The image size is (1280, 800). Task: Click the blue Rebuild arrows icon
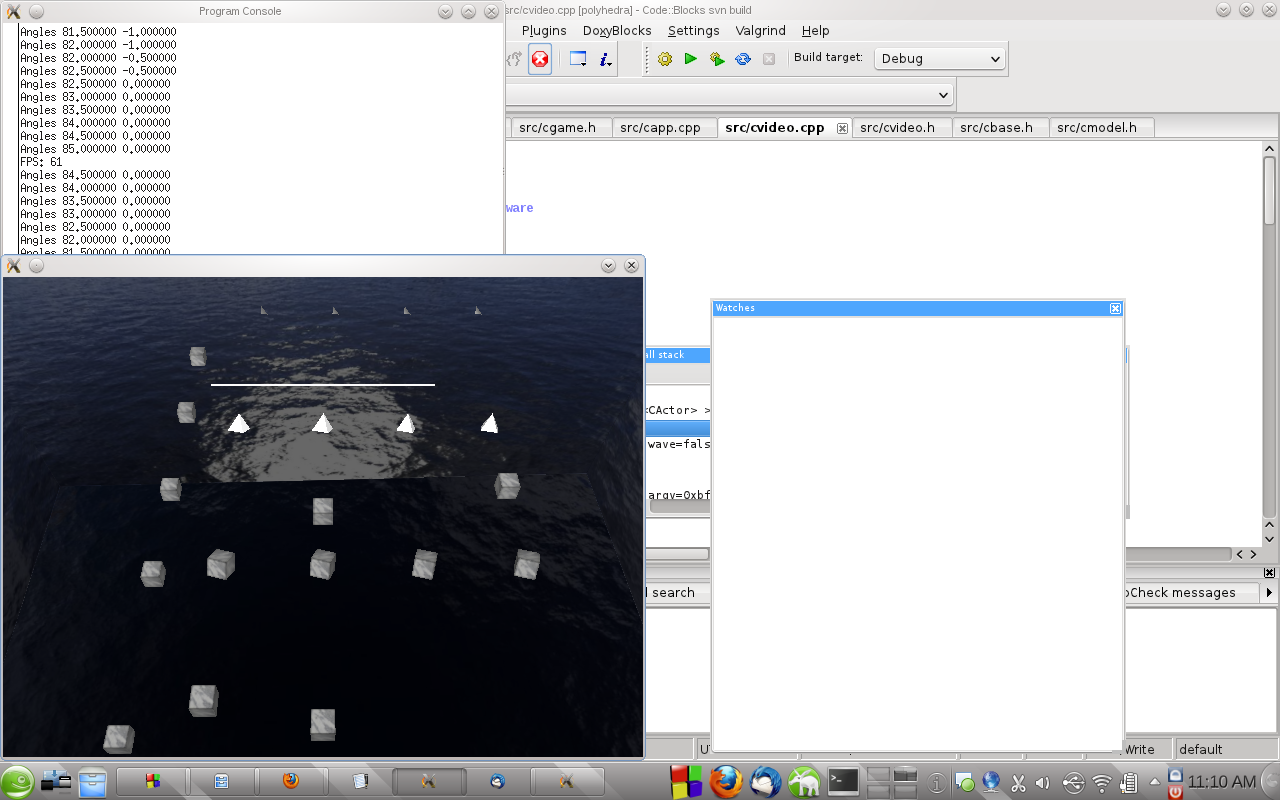click(743, 59)
